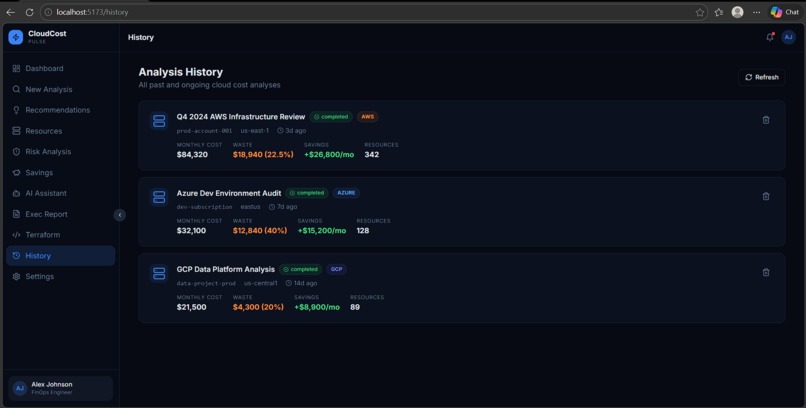Click the CloudCost Pulse logo icon
Image resolution: width=806 pixels, height=408 pixels.
click(x=16, y=37)
